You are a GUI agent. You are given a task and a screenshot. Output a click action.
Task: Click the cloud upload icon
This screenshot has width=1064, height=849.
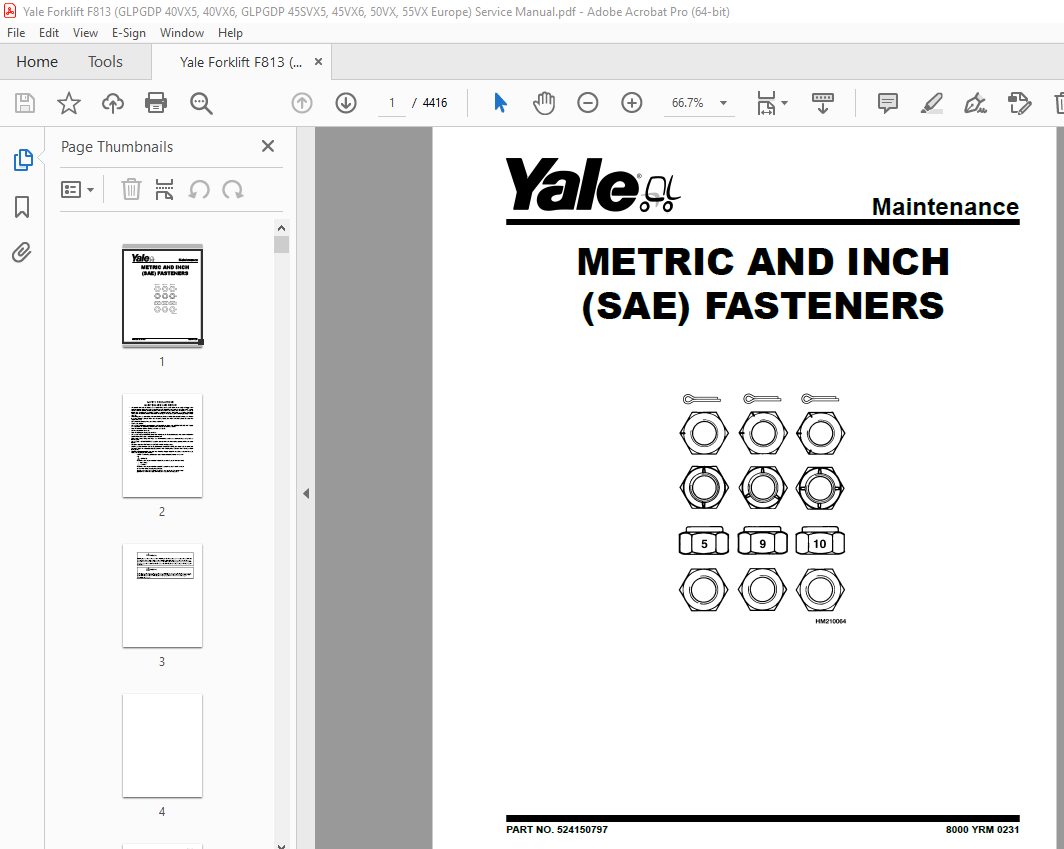pos(113,103)
